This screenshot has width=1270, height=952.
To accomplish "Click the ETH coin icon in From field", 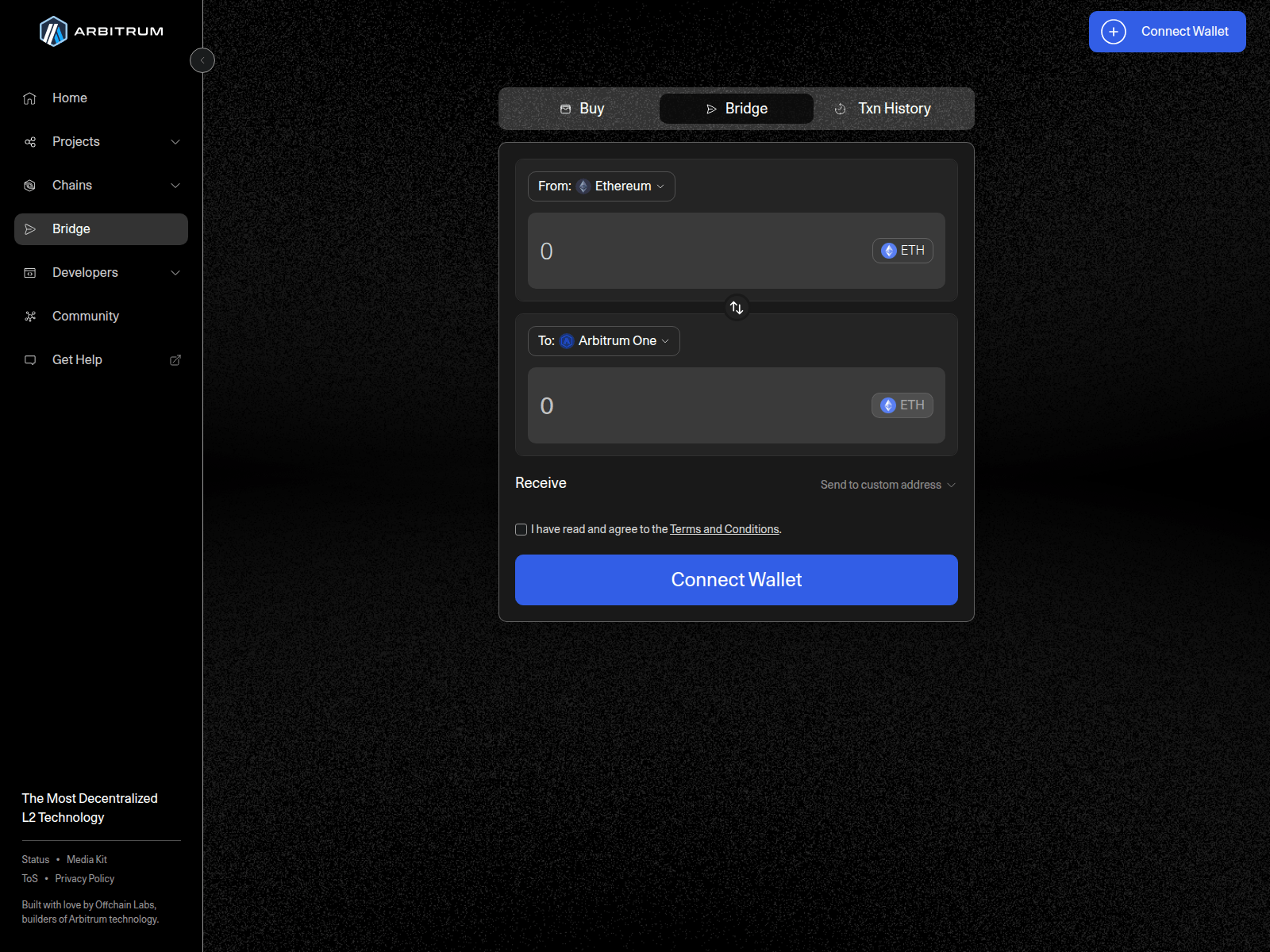I will pyautogui.click(x=889, y=251).
